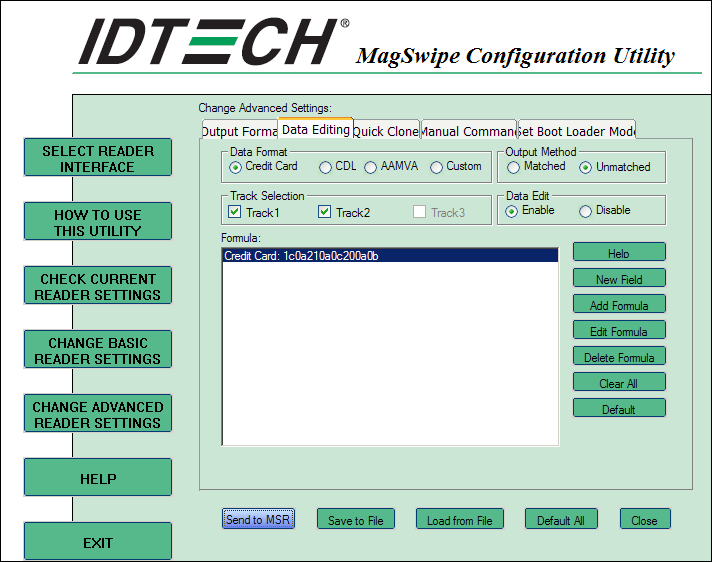Open How To Use This Utility

(98, 222)
